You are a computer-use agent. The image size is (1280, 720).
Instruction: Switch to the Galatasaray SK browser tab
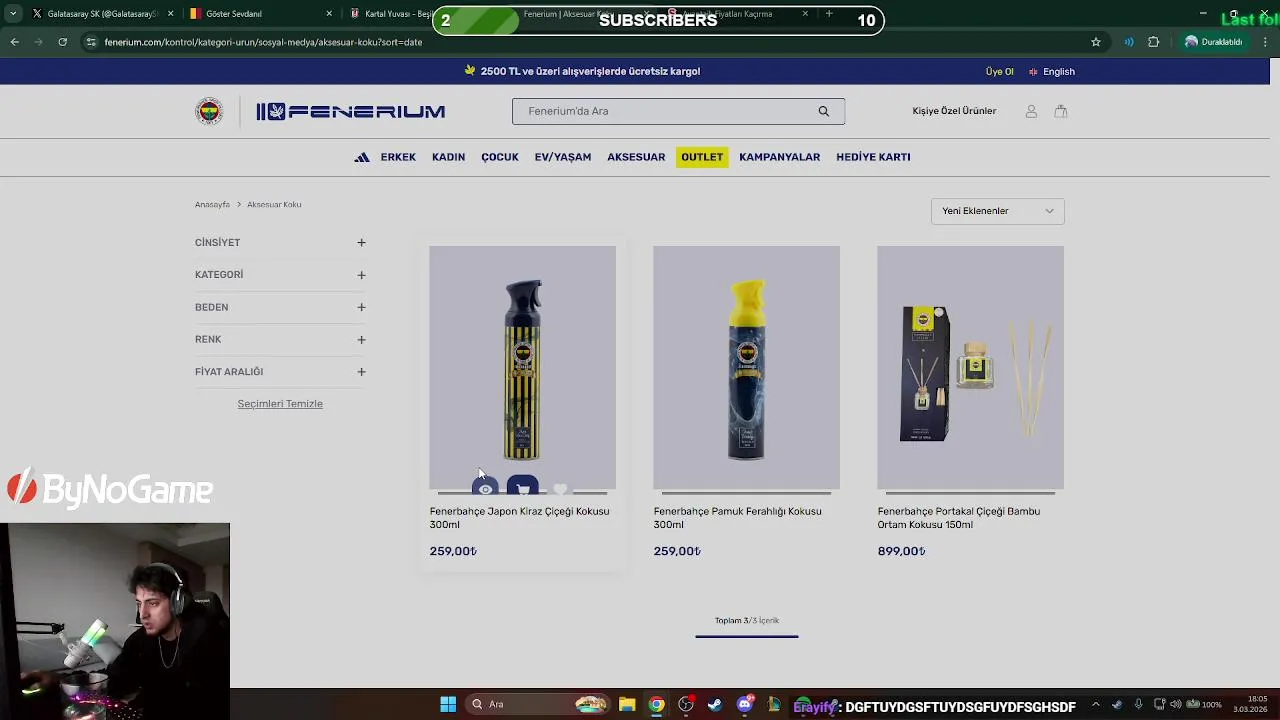pos(102,14)
